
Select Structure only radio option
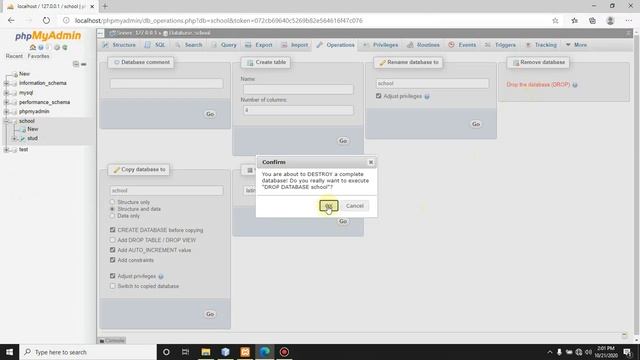tap(112, 202)
